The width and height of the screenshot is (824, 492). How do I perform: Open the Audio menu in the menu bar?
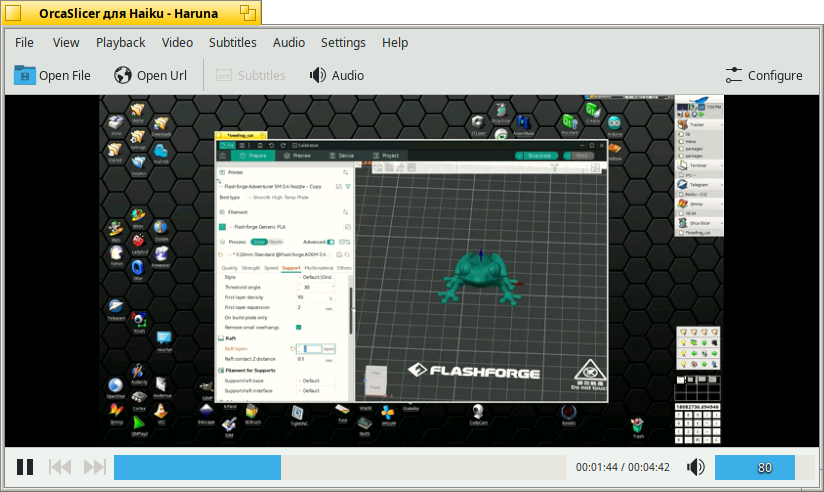[289, 43]
